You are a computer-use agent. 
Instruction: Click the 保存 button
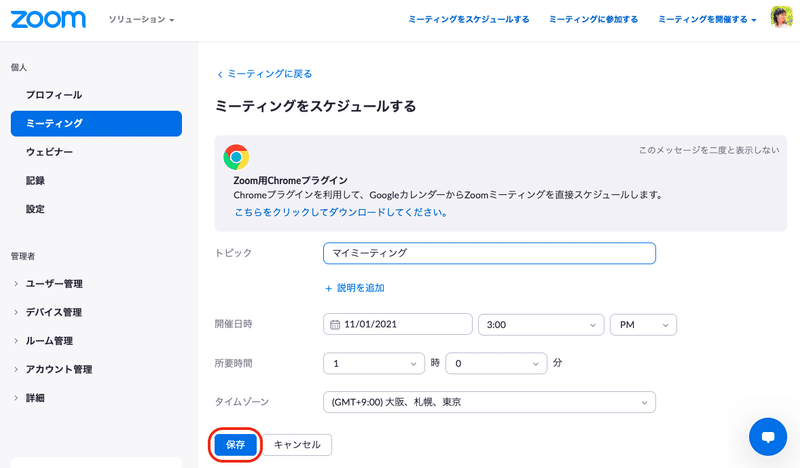235,445
